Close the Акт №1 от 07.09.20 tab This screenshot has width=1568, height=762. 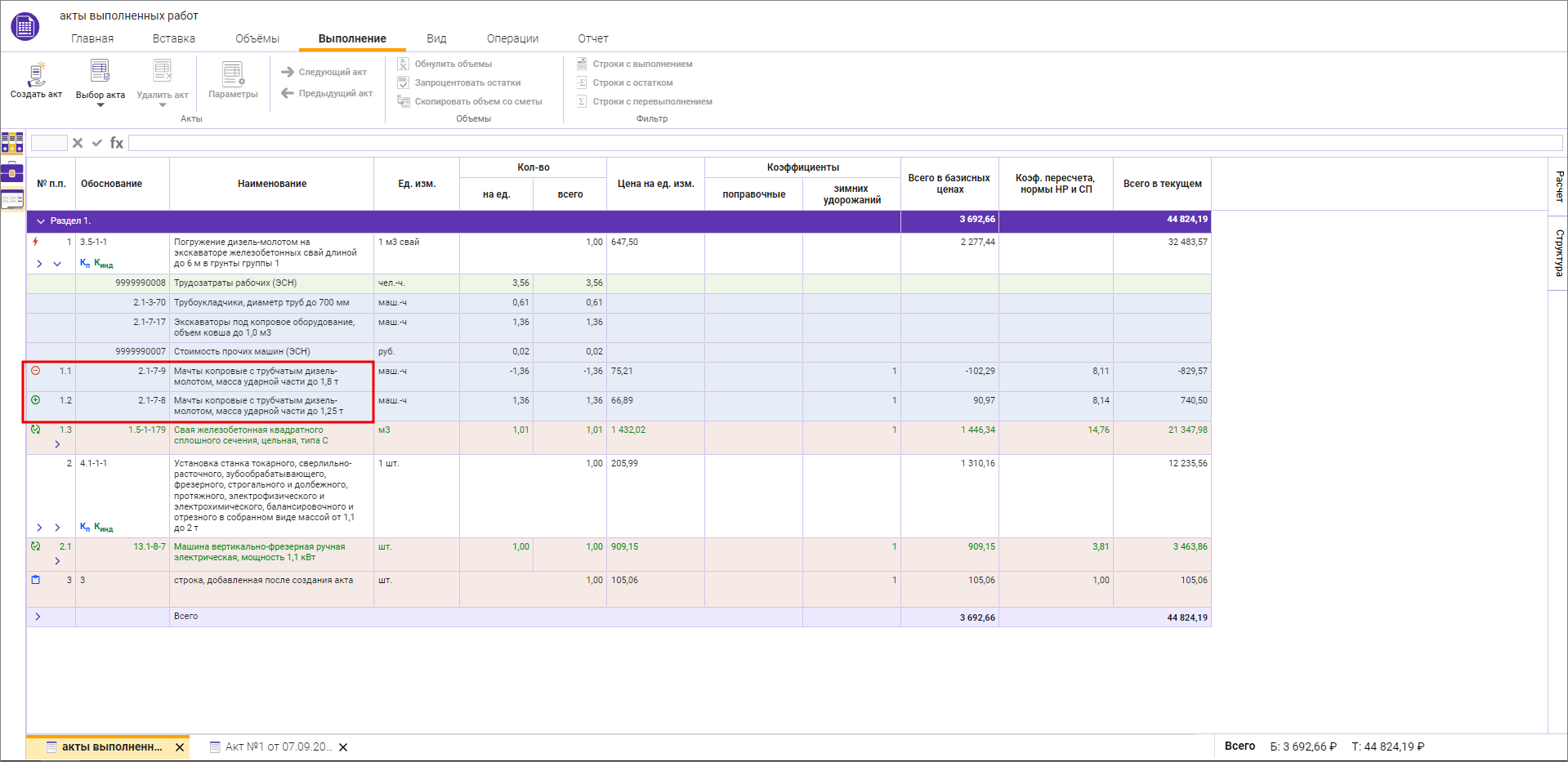tap(343, 747)
